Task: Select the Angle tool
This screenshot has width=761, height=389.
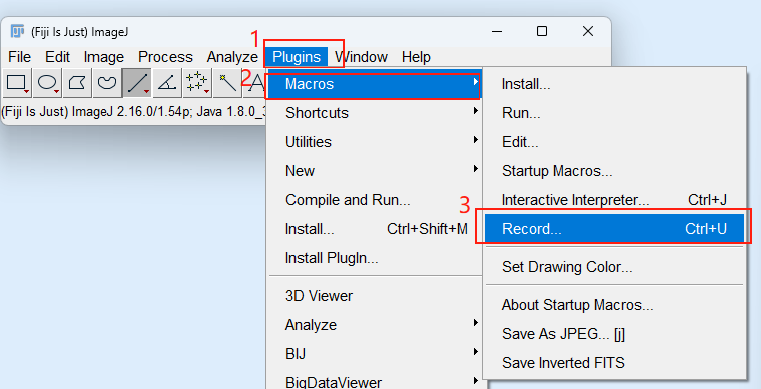Action: [167, 83]
